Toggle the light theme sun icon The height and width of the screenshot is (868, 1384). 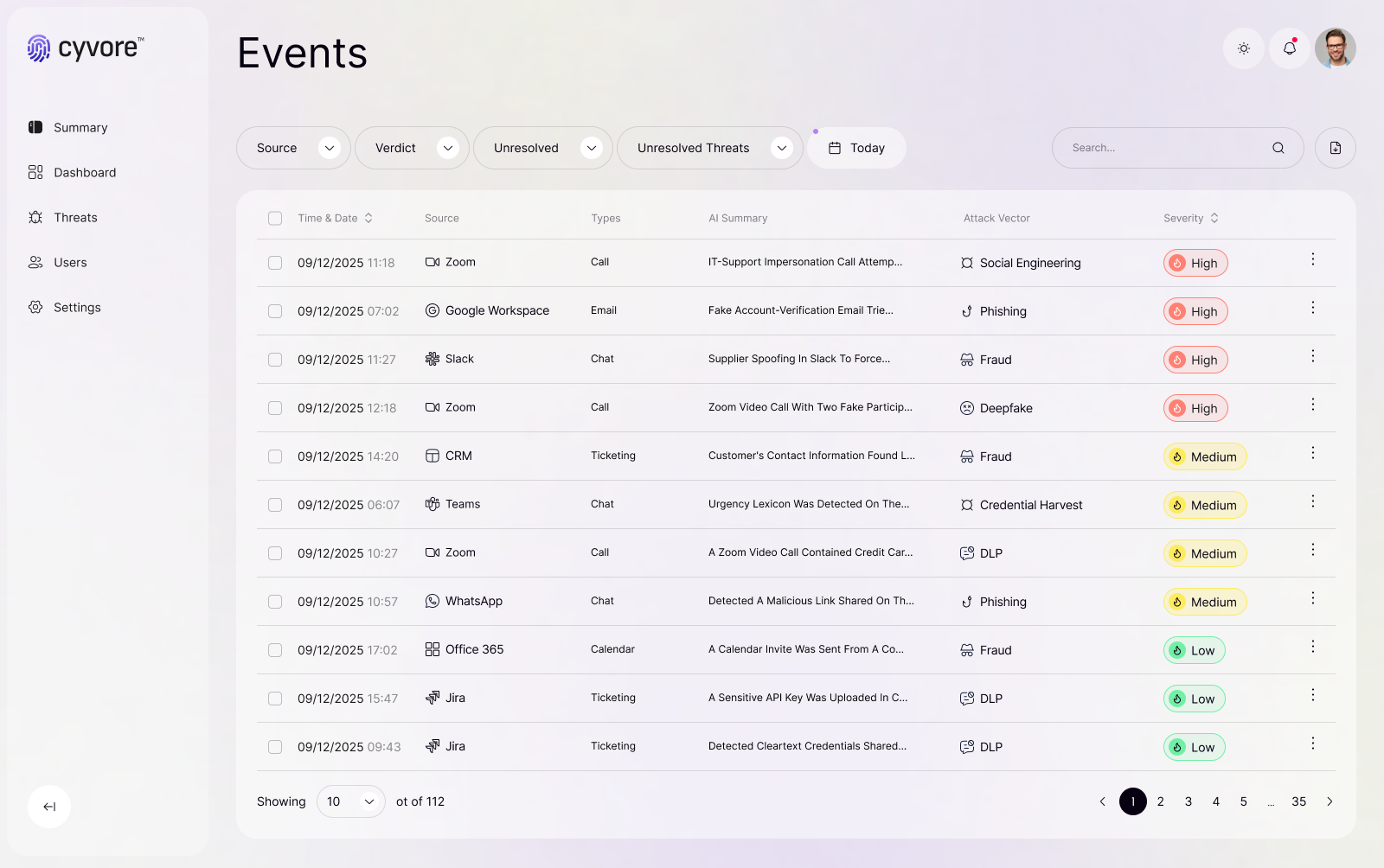point(1243,48)
